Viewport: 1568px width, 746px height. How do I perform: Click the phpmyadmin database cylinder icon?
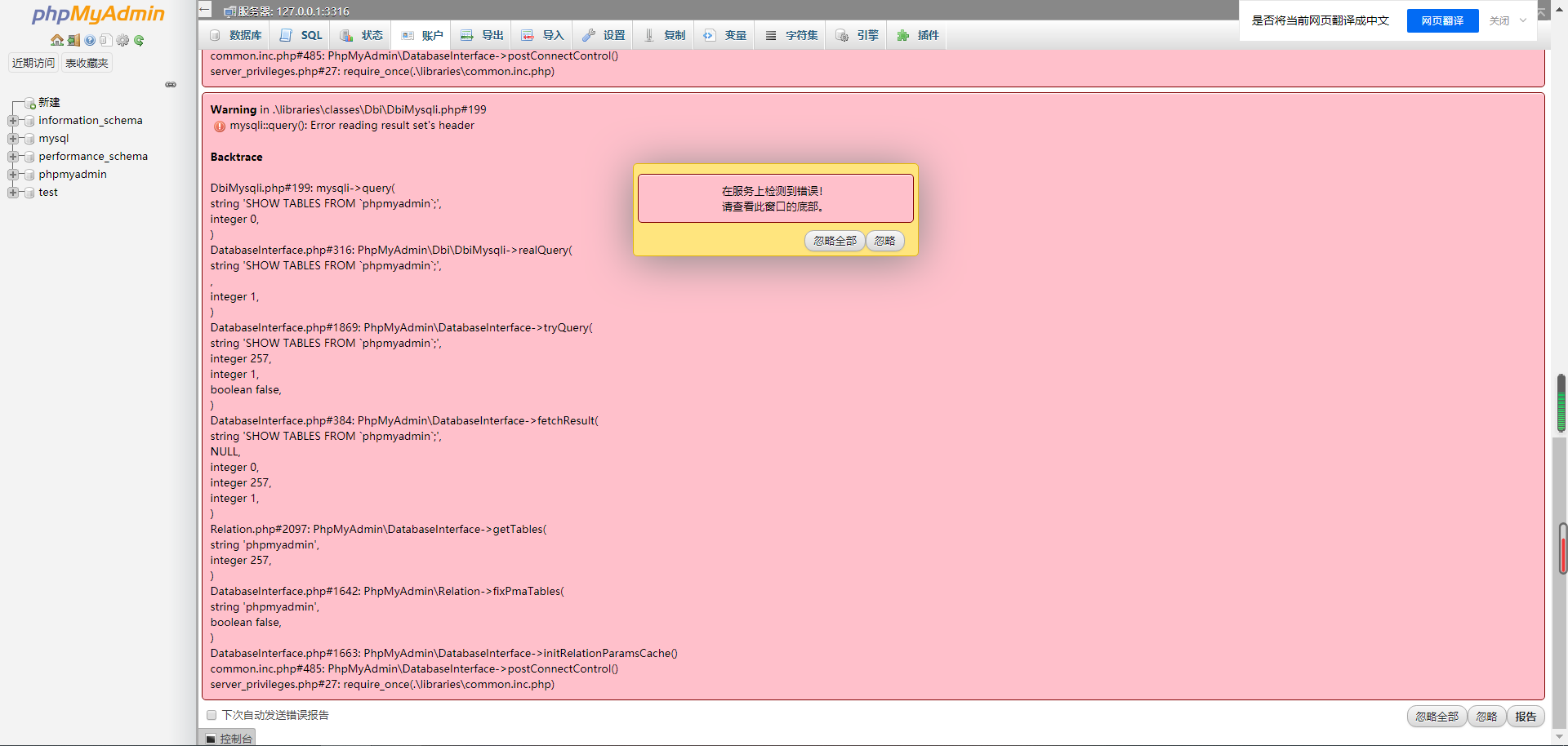click(29, 175)
